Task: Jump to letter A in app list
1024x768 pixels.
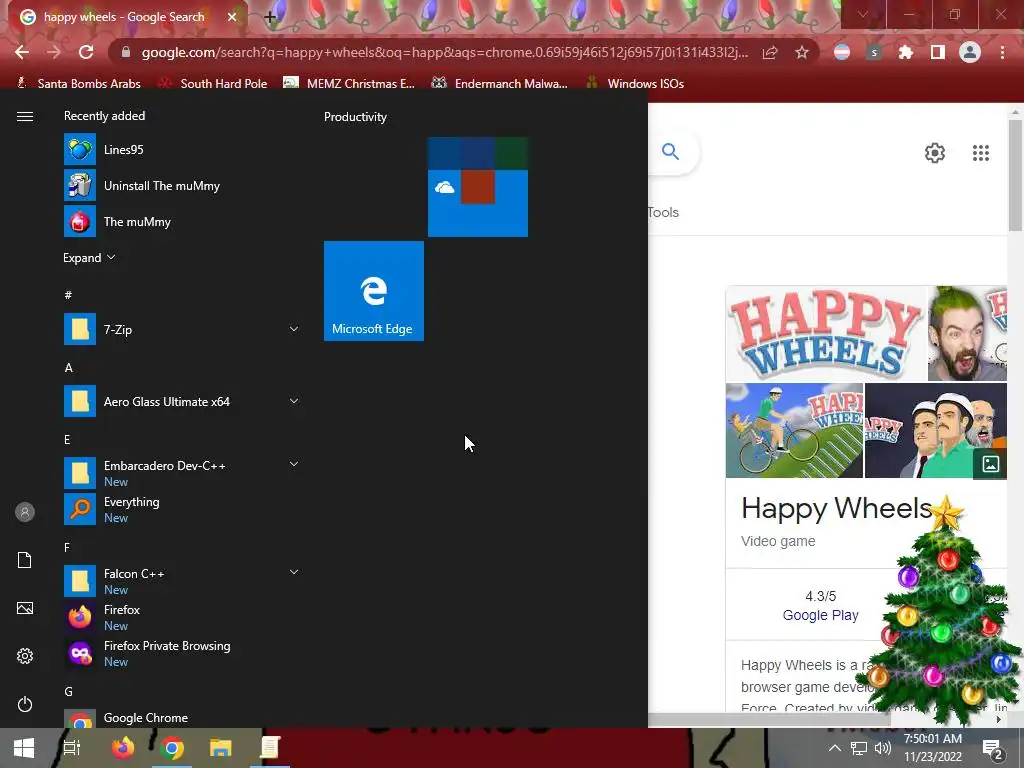Action: [x=69, y=368]
